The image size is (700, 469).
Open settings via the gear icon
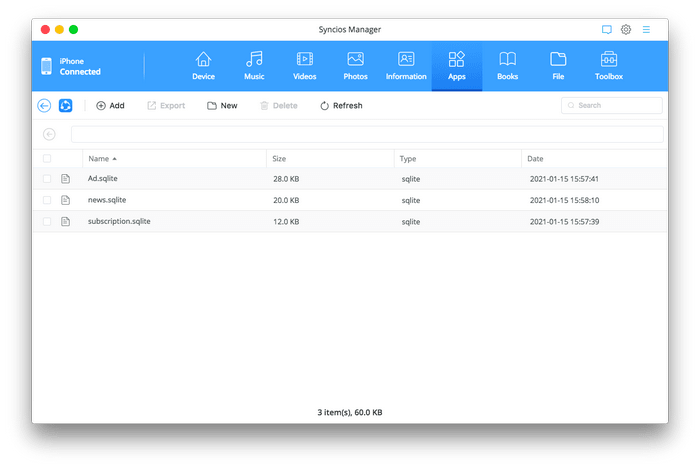coord(626,29)
